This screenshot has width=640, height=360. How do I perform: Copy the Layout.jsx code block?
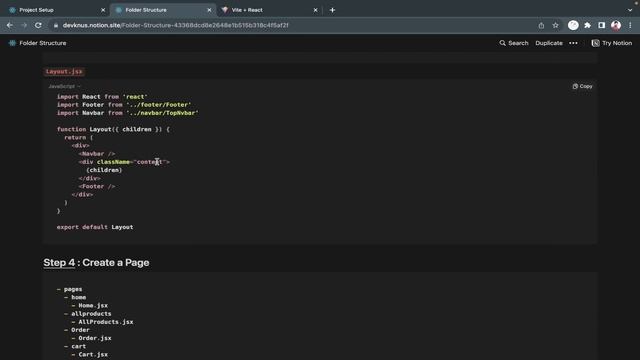[x=582, y=86]
